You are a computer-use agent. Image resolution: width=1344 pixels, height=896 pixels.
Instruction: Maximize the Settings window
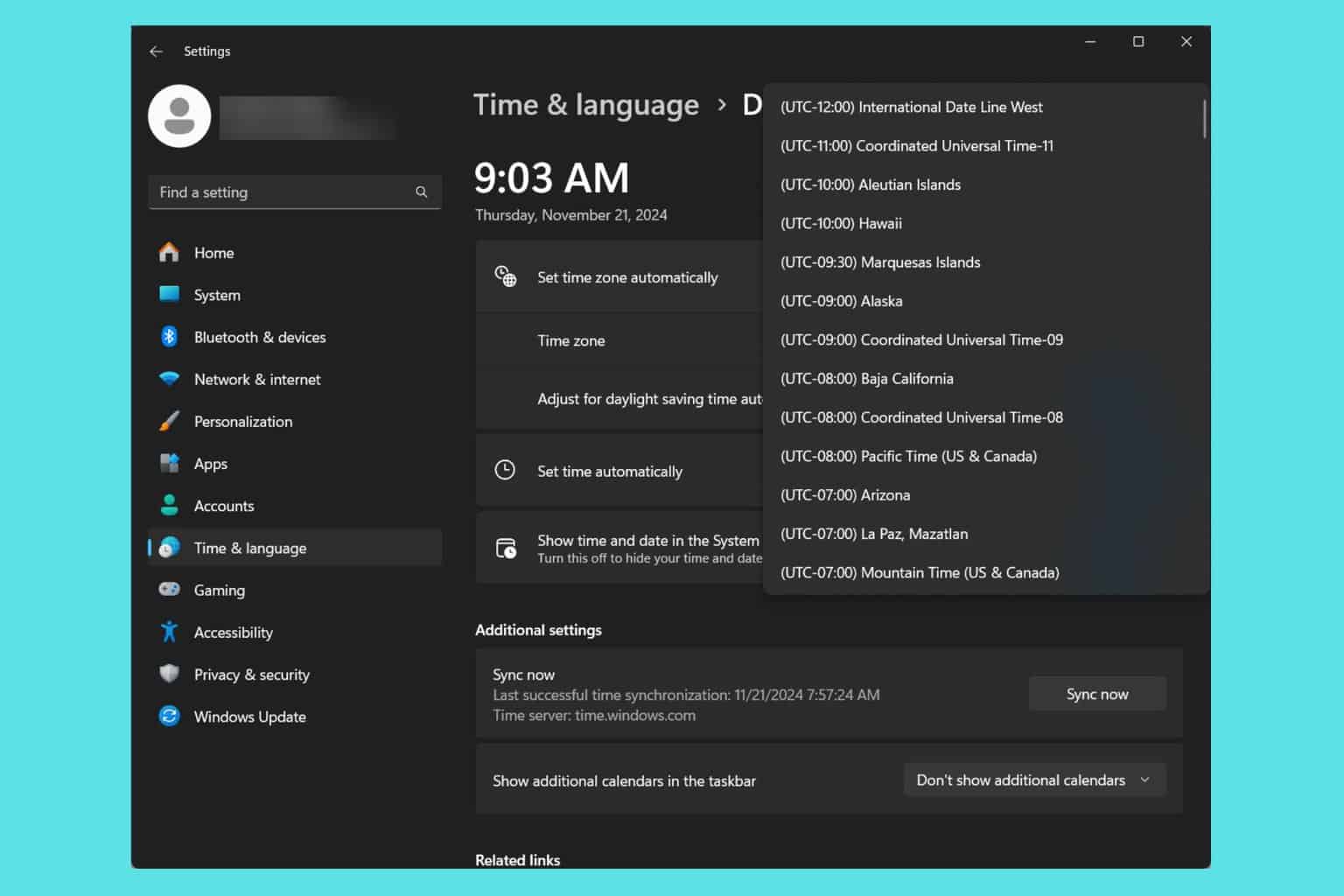click(1138, 41)
